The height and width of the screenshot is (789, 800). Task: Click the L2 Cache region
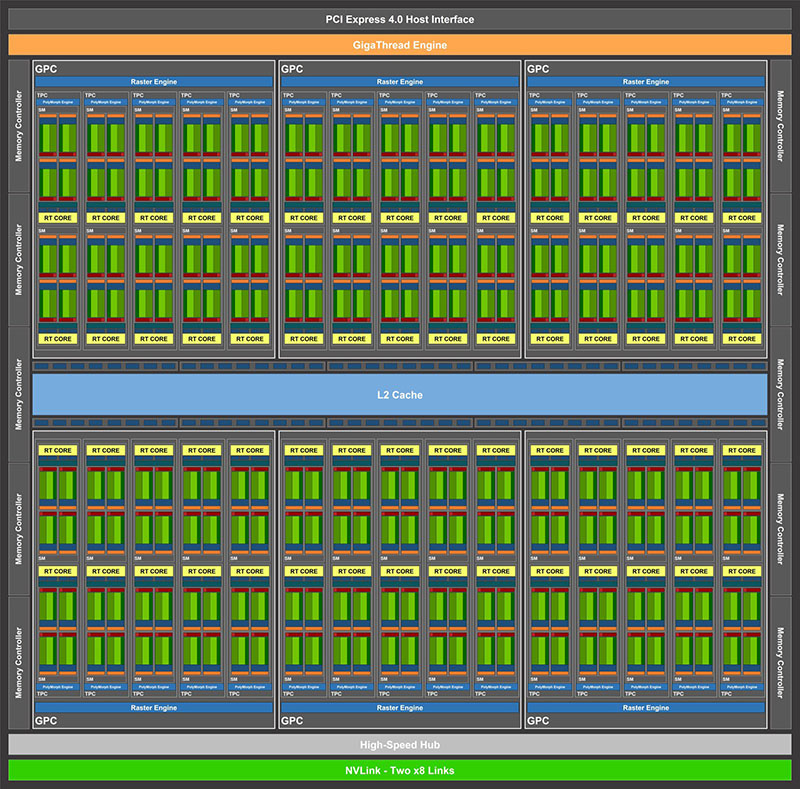pyautogui.click(x=400, y=395)
